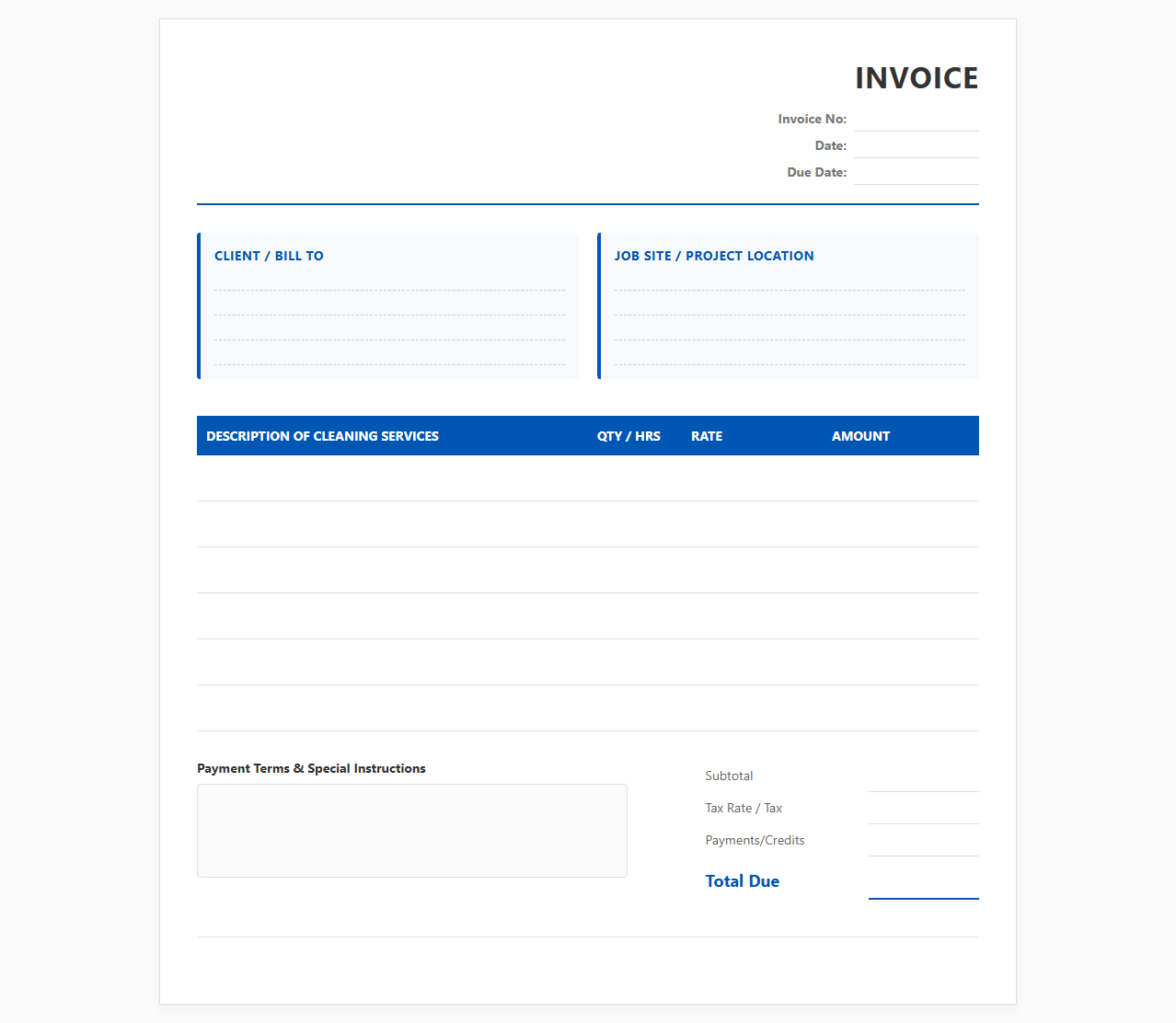The image size is (1176, 1023).
Task: Click the Due Date: label
Action: (816, 173)
